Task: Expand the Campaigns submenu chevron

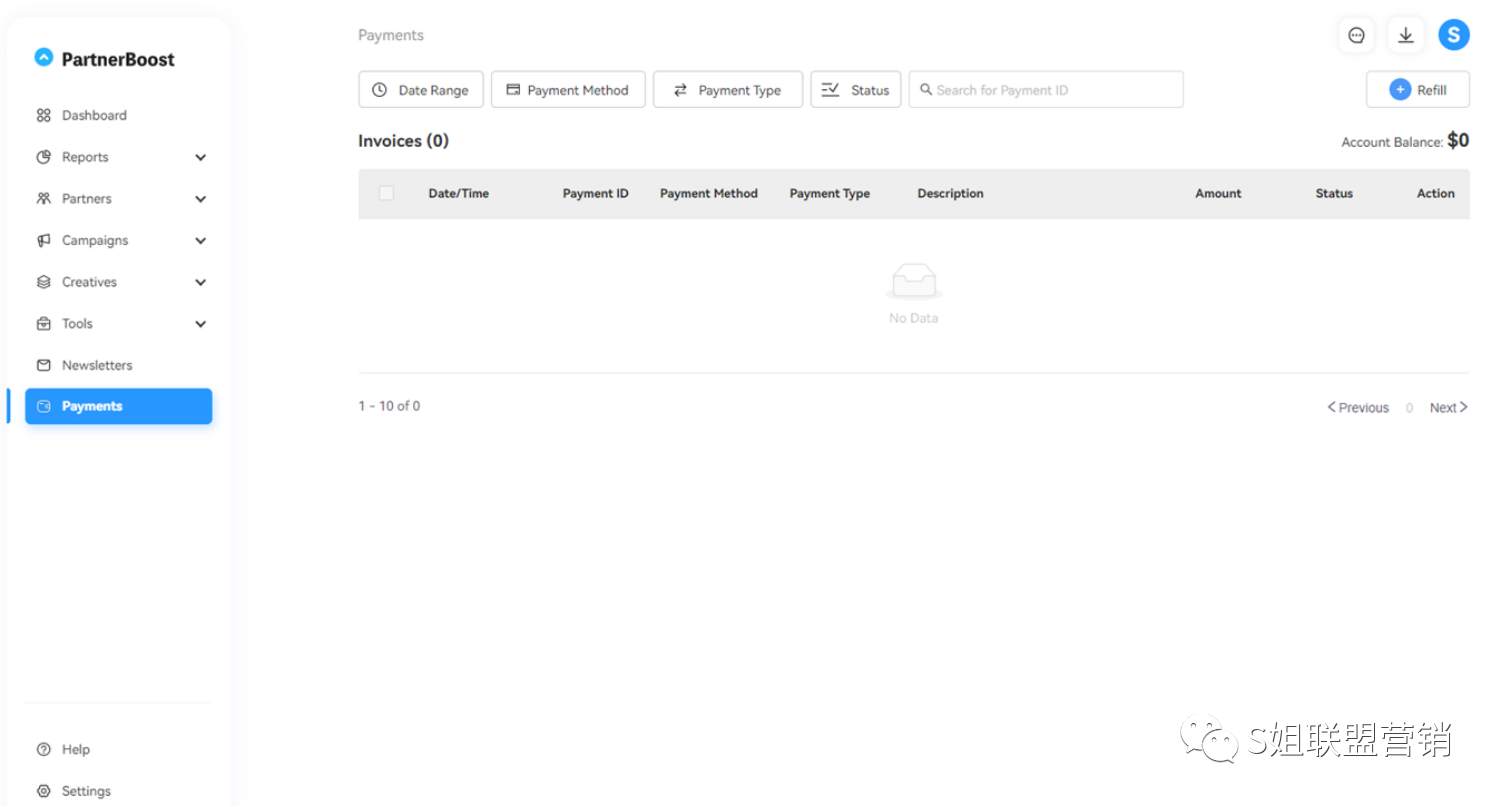Action: click(x=201, y=241)
